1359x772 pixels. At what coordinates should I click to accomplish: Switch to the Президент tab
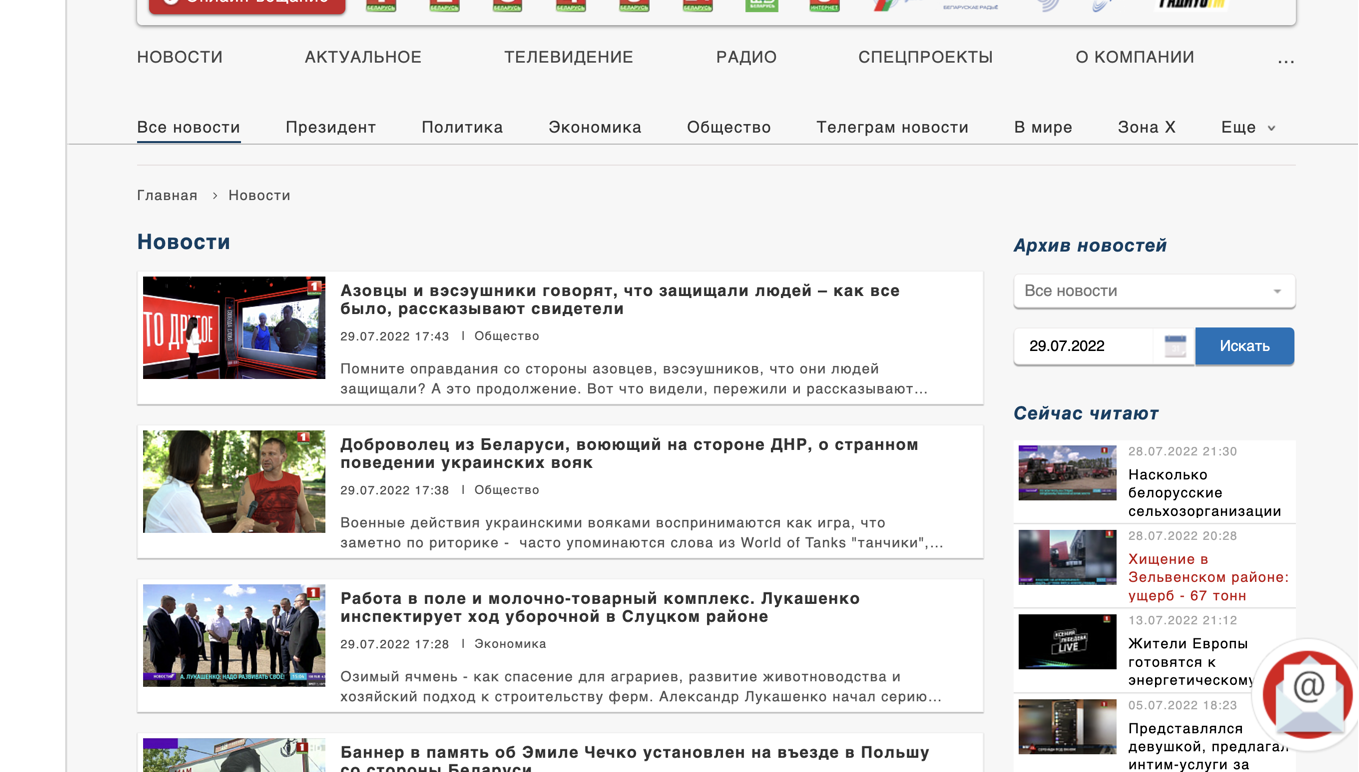(331, 127)
